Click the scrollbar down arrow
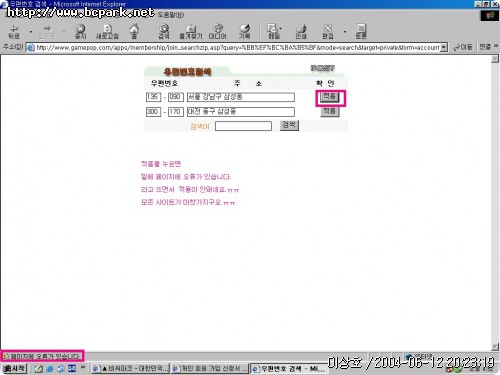The height and width of the screenshot is (375, 500). [495, 347]
